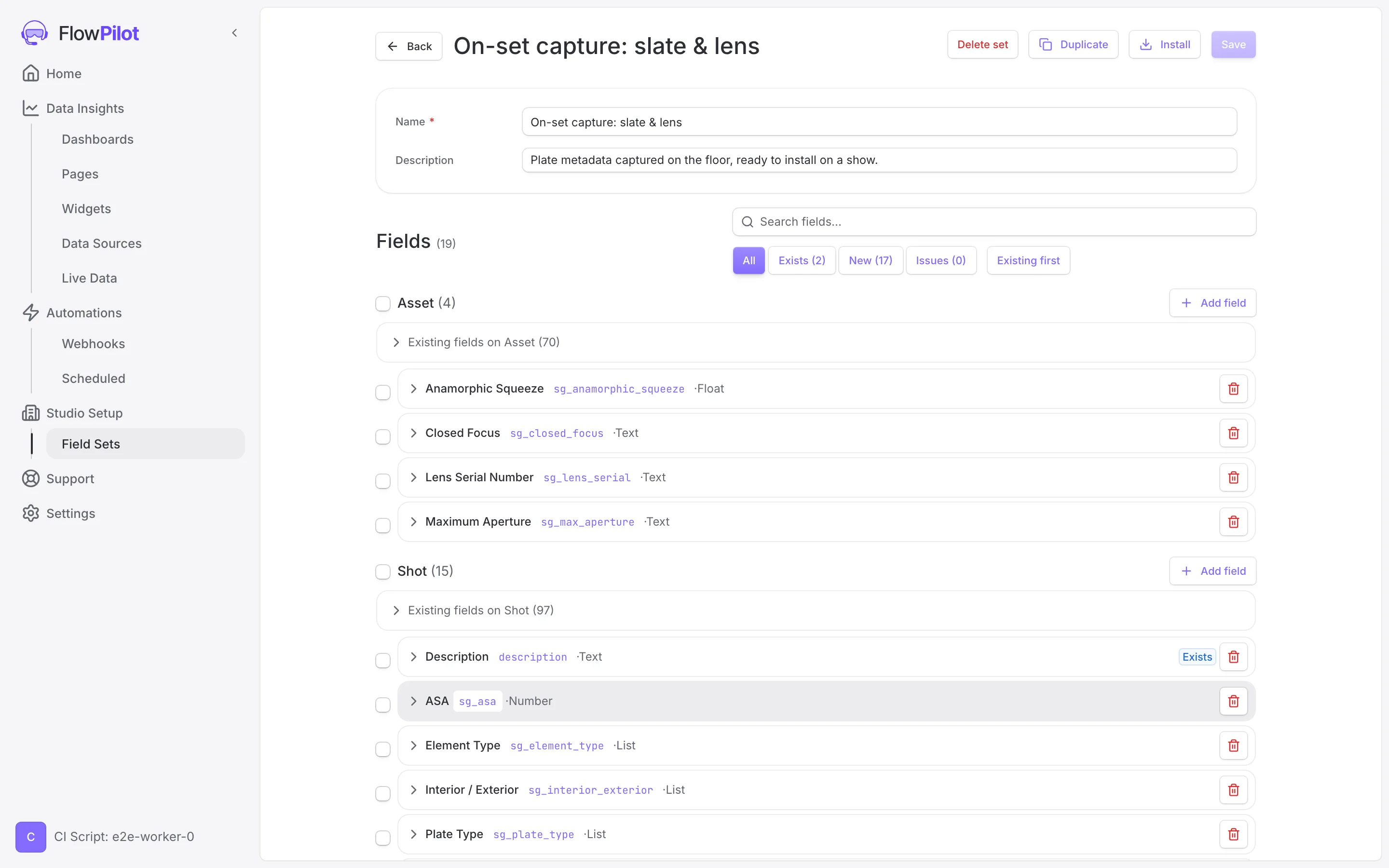Viewport: 1389px width, 868px height.
Task: Click the Studio Setup building icon
Action: click(x=30, y=413)
